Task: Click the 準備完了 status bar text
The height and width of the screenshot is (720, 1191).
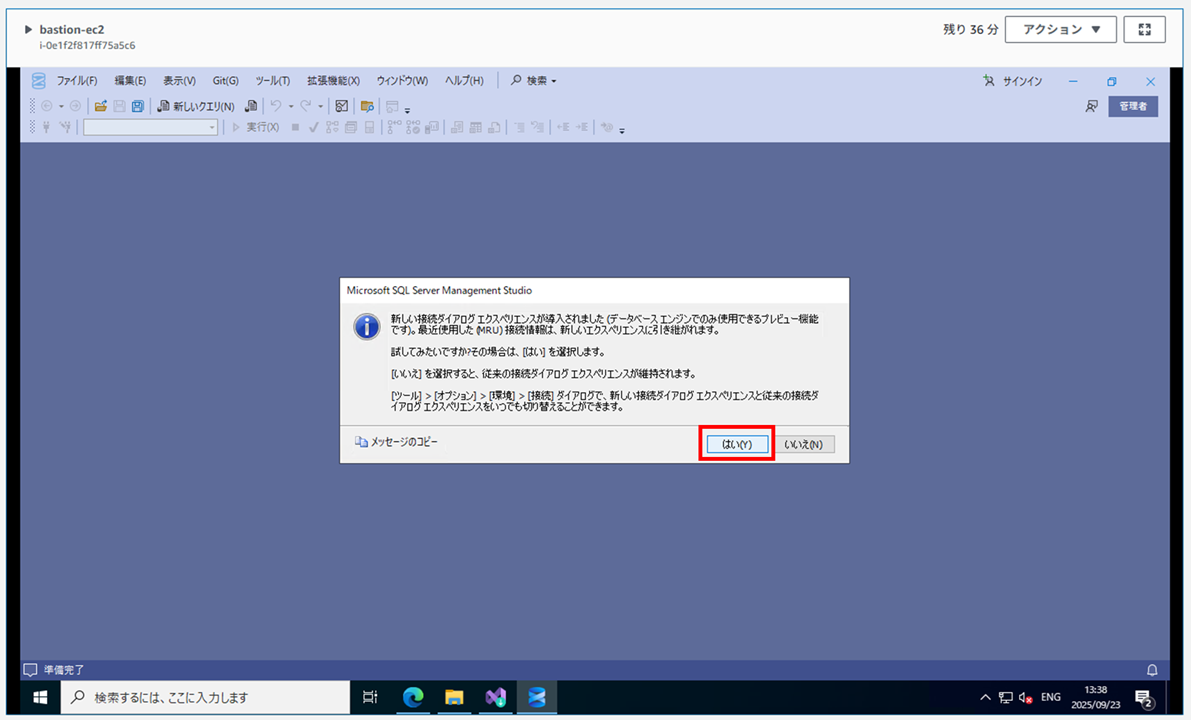Action: pos(64,670)
